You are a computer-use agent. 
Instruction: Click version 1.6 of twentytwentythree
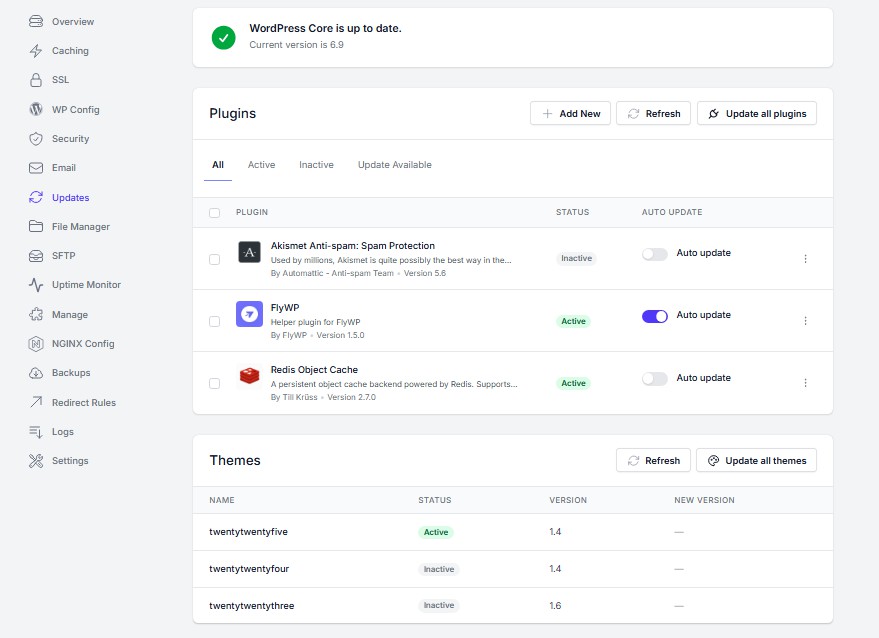point(555,605)
